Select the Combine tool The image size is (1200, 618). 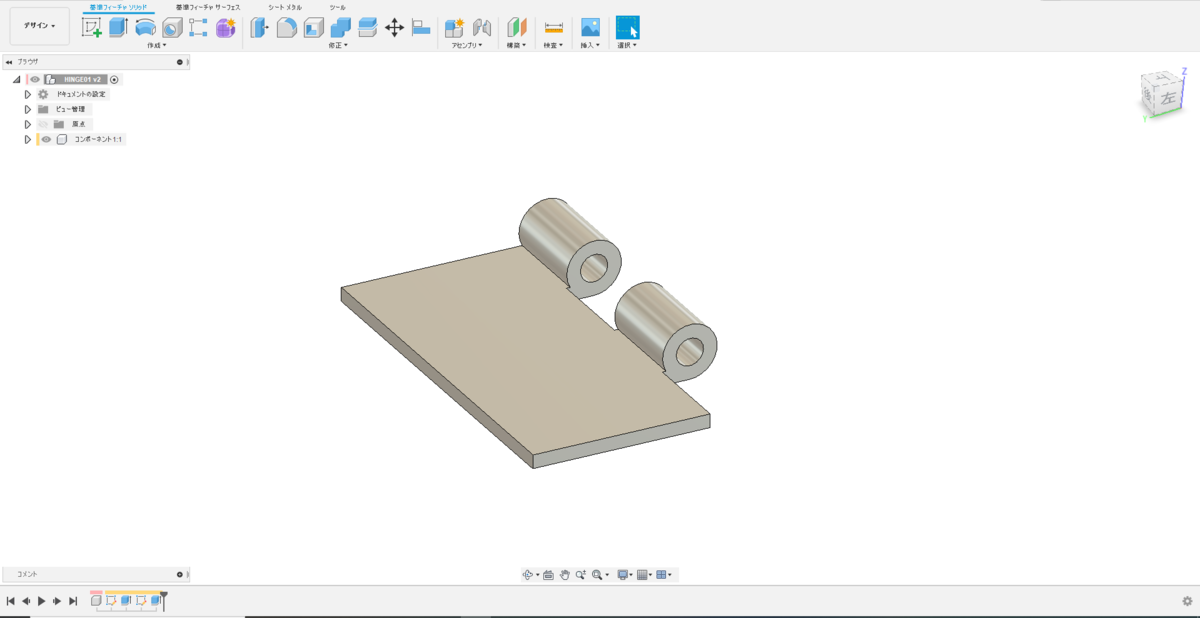coord(340,28)
